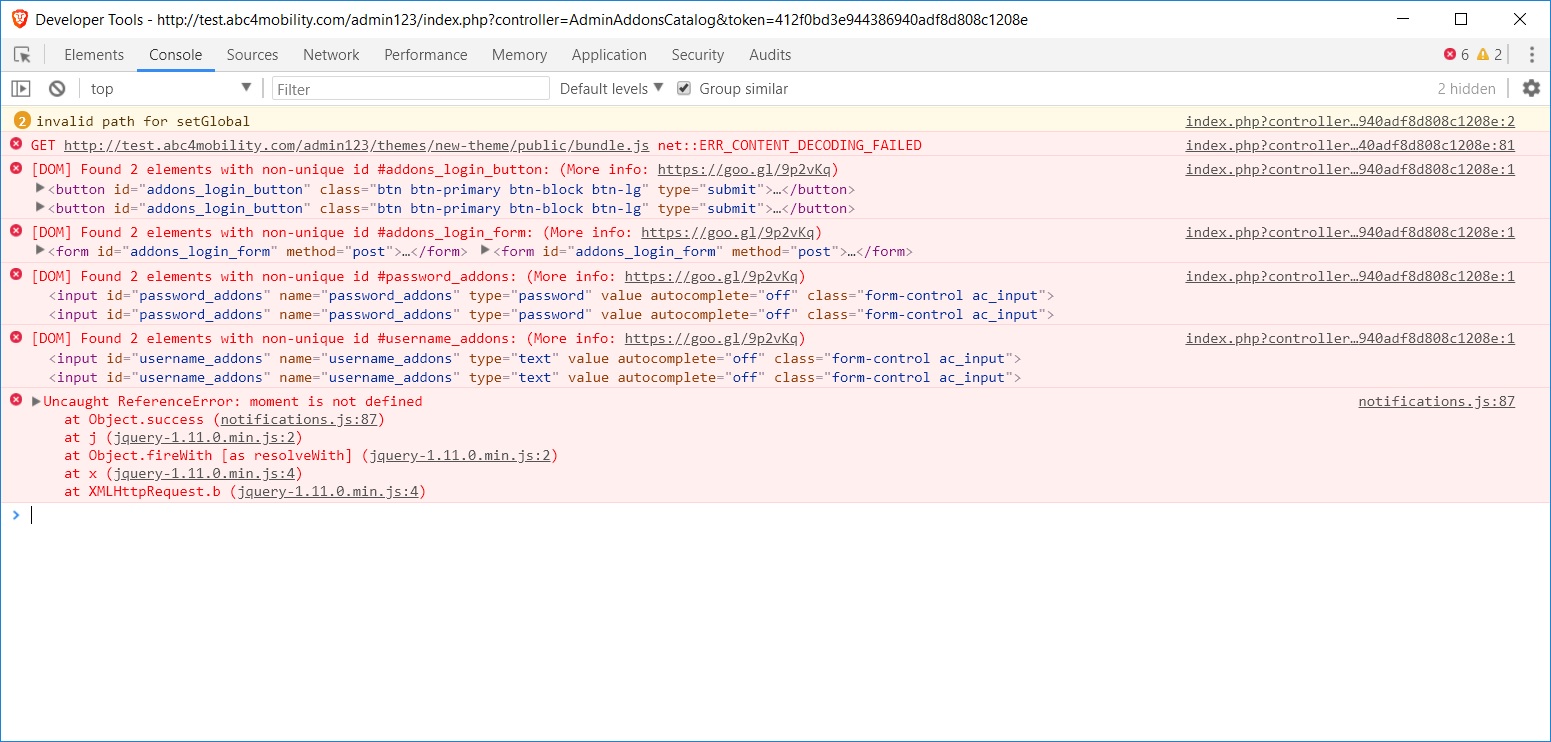The width and height of the screenshot is (1551, 742).
Task: Open goo.gl link in the #username_addons error
Action: point(711,338)
